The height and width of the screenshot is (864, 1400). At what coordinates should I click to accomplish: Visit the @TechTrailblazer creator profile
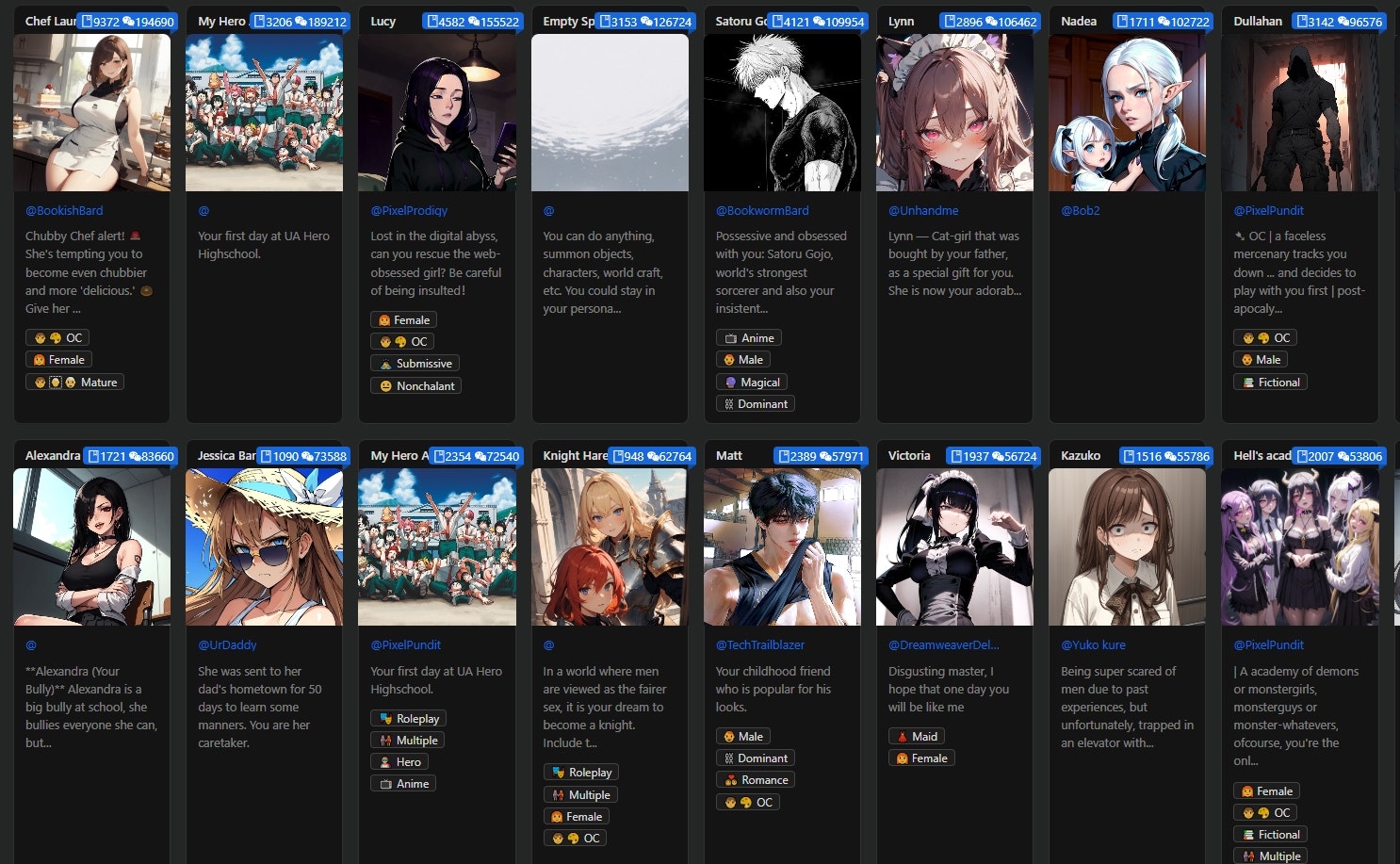(760, 645)
